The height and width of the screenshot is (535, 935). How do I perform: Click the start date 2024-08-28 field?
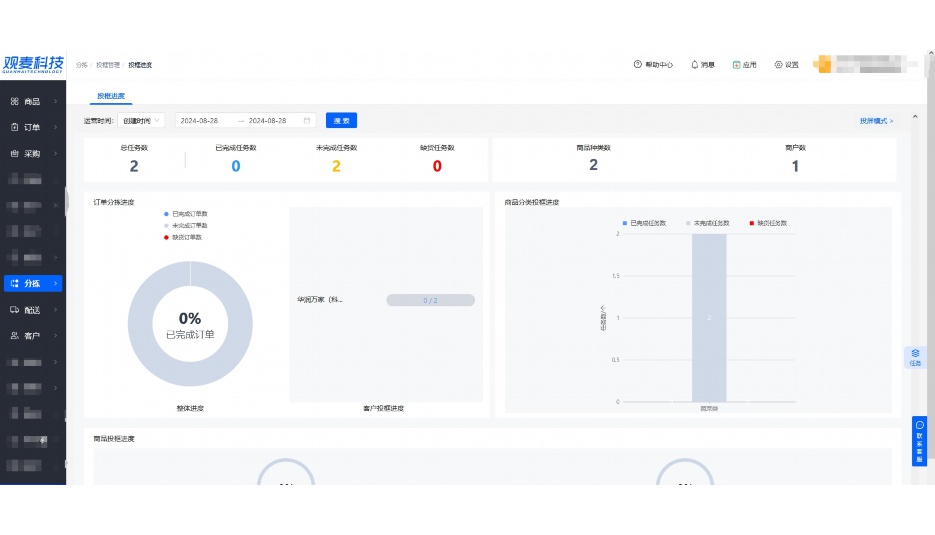pyautogui.click(x=199, y=120)
